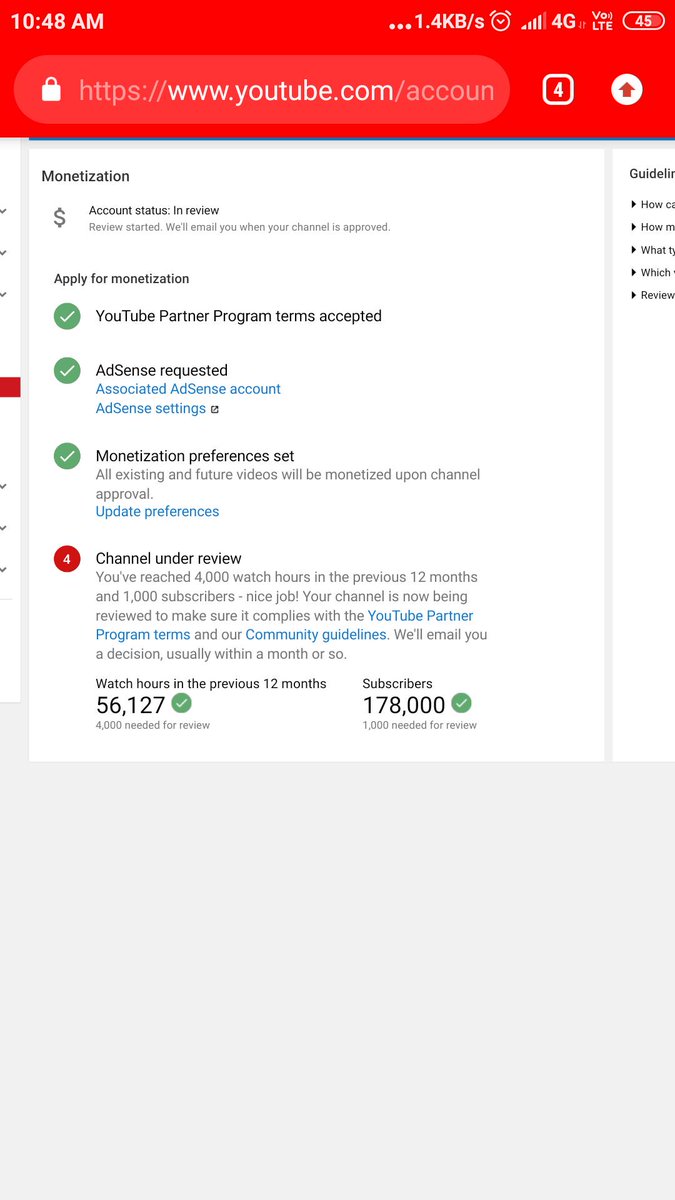Screen dimensions: 675x1200
Task: Tap the battery indicator showing 45
Action: (x=643, y=21)
